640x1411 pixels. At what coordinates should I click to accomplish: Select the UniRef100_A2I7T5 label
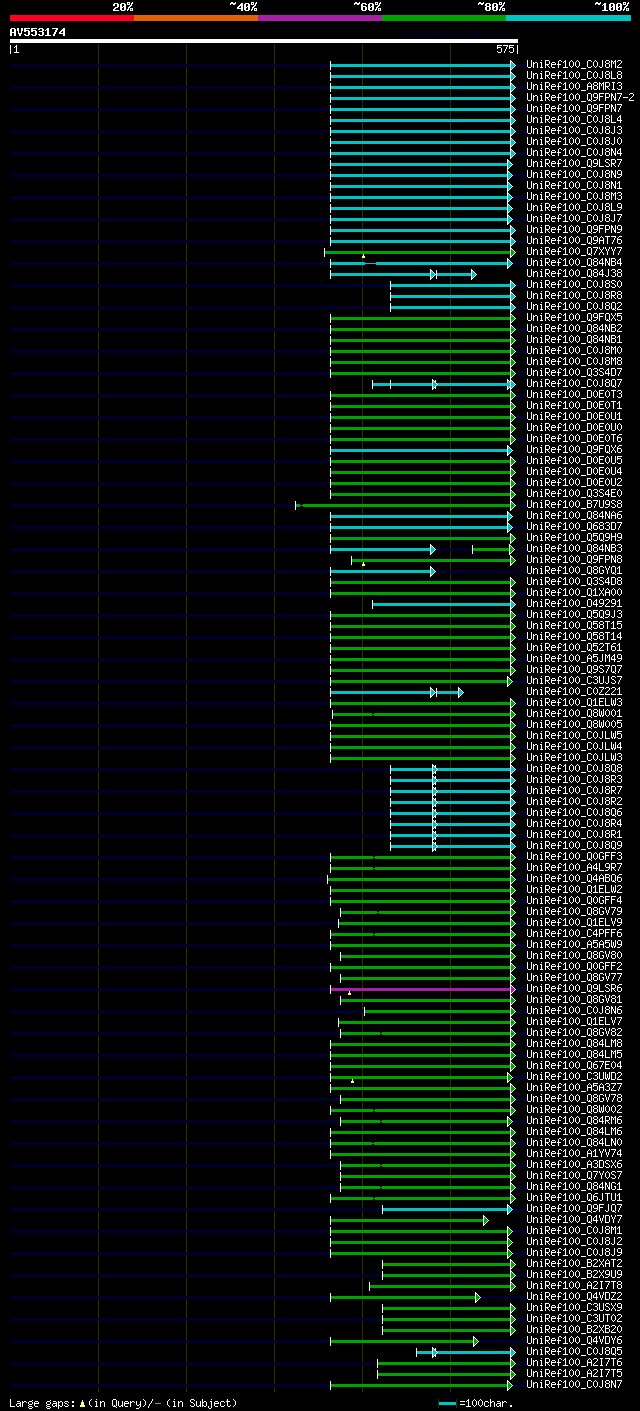pos(574,1374)
